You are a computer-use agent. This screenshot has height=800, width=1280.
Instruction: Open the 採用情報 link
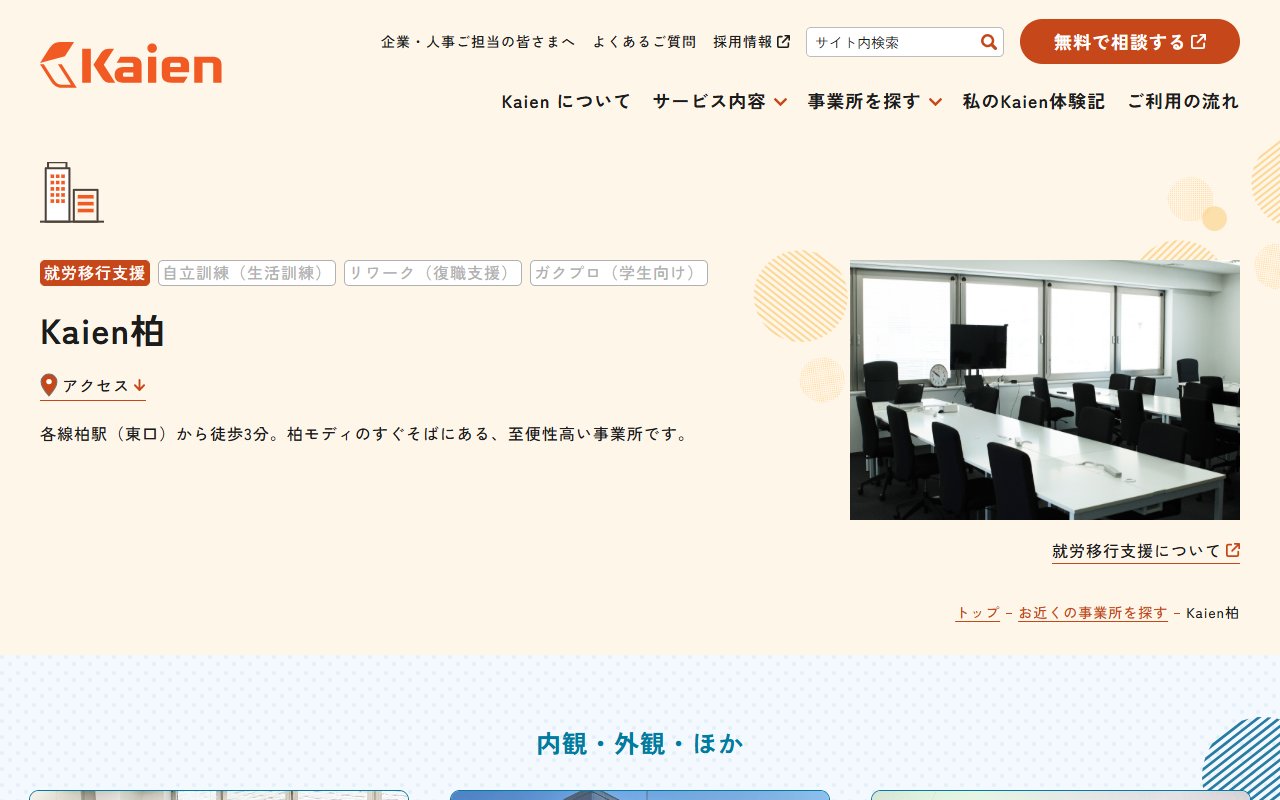click(x=752, y=42)
